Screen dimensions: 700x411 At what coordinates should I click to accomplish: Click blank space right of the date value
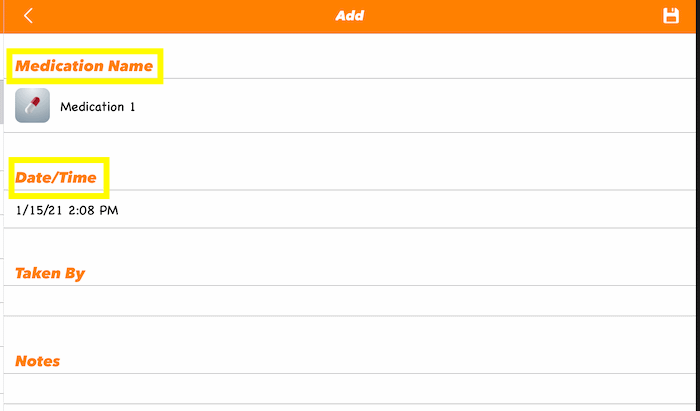click(x=400, y=210)
